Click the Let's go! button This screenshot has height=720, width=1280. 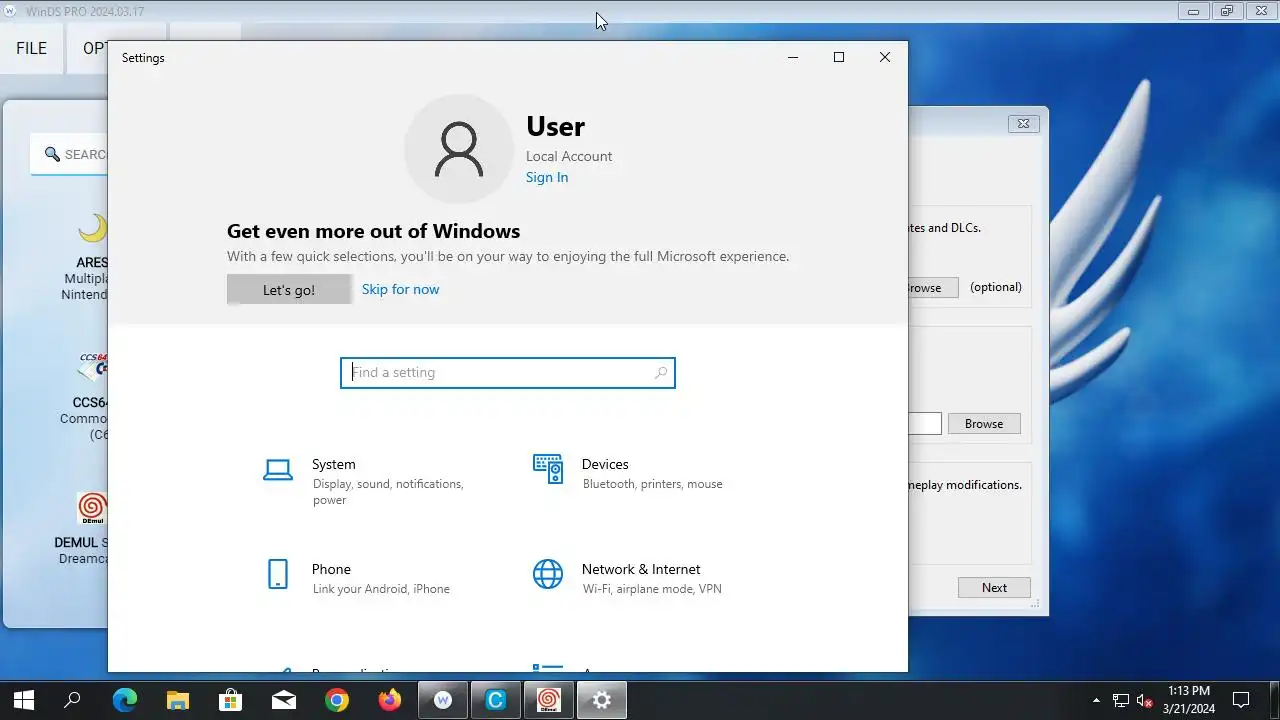tap(289, 290)
